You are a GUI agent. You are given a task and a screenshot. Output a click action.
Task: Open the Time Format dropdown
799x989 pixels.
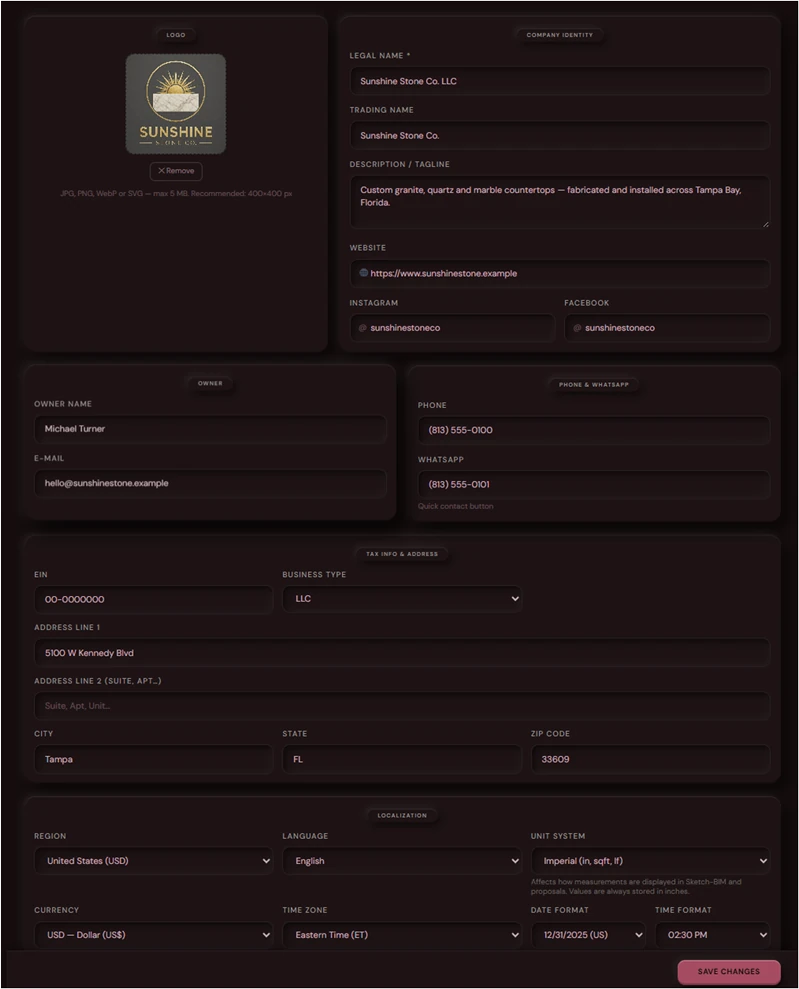click(713, 935)
